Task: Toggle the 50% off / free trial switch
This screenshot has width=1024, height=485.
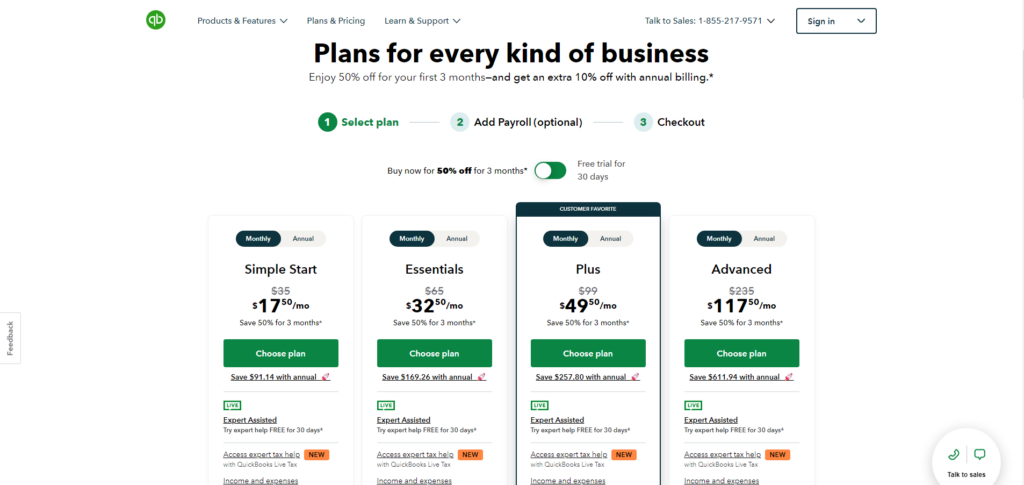Action: (x=550, y=170)
